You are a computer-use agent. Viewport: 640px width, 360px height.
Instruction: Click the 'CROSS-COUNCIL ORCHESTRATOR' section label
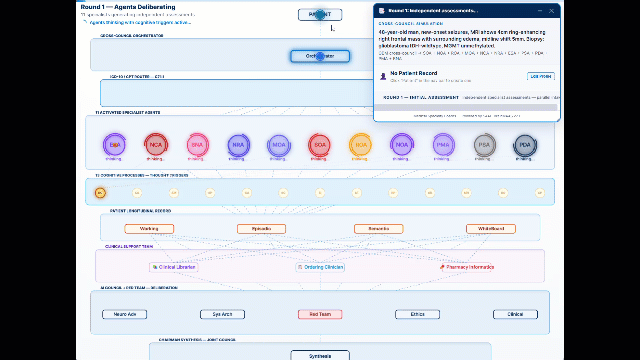point(132,36)
